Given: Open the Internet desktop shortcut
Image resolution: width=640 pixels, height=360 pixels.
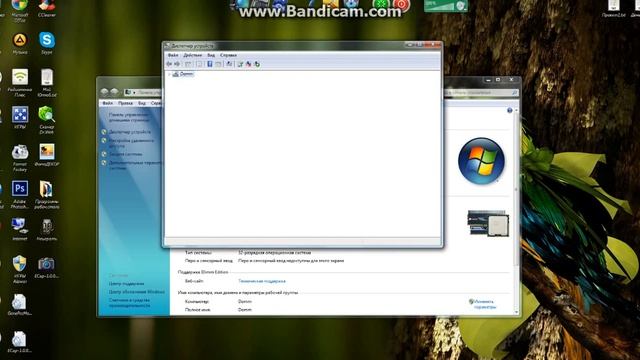Looking at the screenshot, I should (x=20, y=229).
